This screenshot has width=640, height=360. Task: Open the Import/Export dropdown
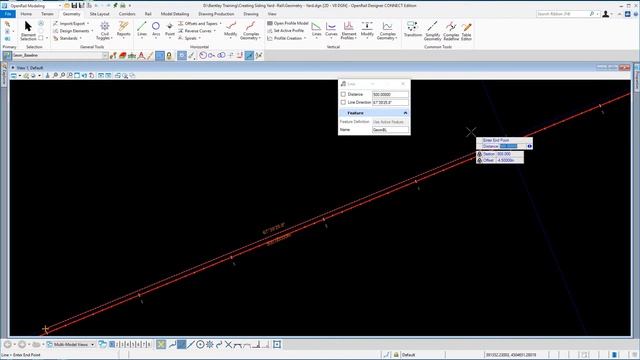[x=71, y=24]
